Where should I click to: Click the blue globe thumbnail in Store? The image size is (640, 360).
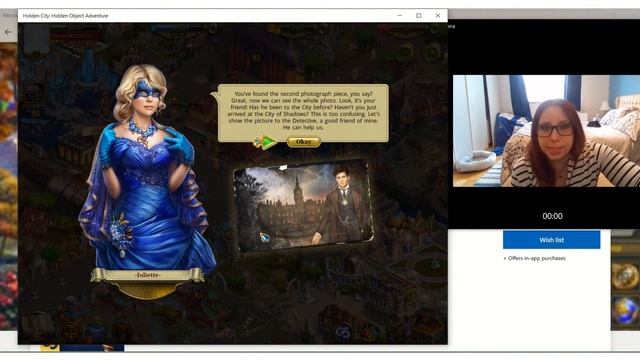[625, 311]
